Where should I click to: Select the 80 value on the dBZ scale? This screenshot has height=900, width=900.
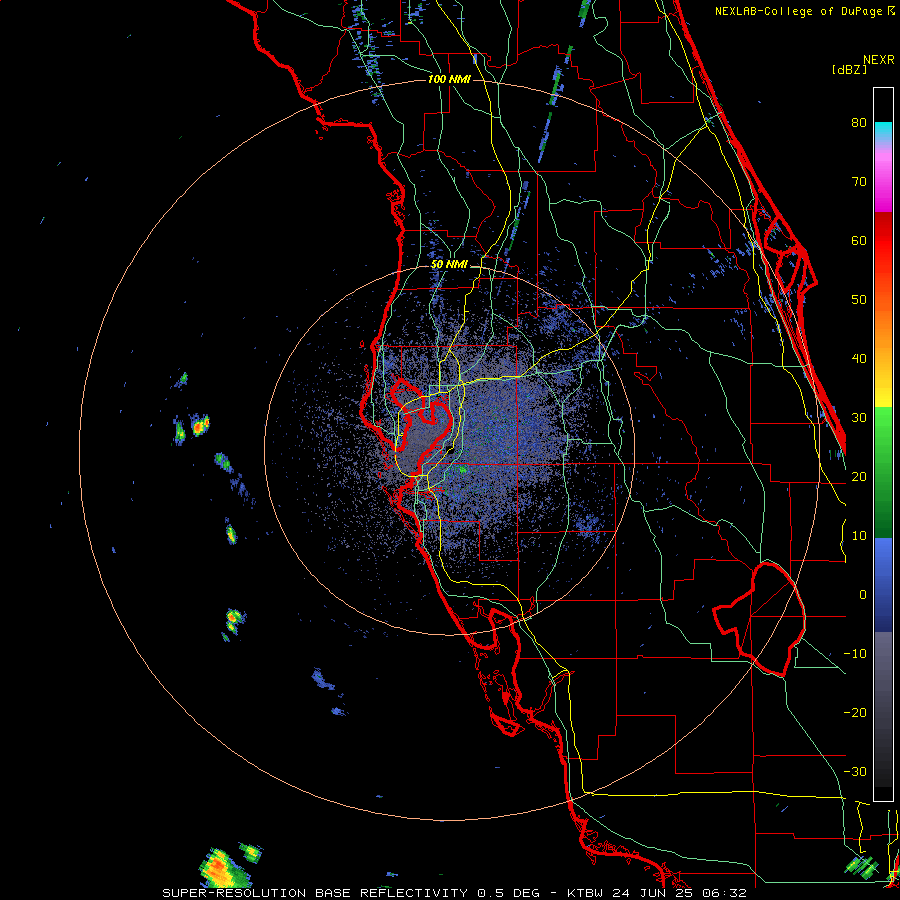tap(859, 123)
